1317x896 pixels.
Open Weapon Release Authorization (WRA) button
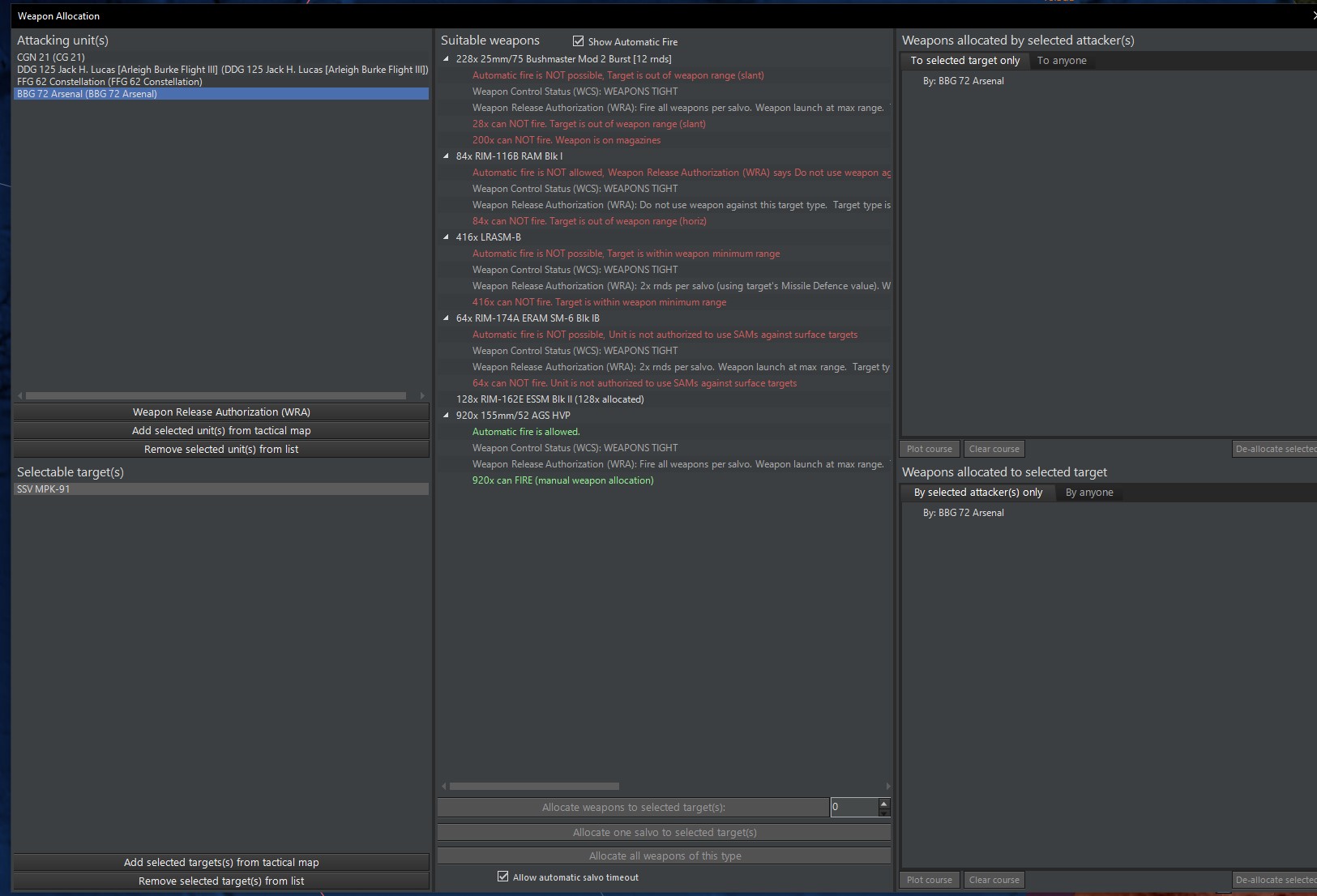coord(221,412)
